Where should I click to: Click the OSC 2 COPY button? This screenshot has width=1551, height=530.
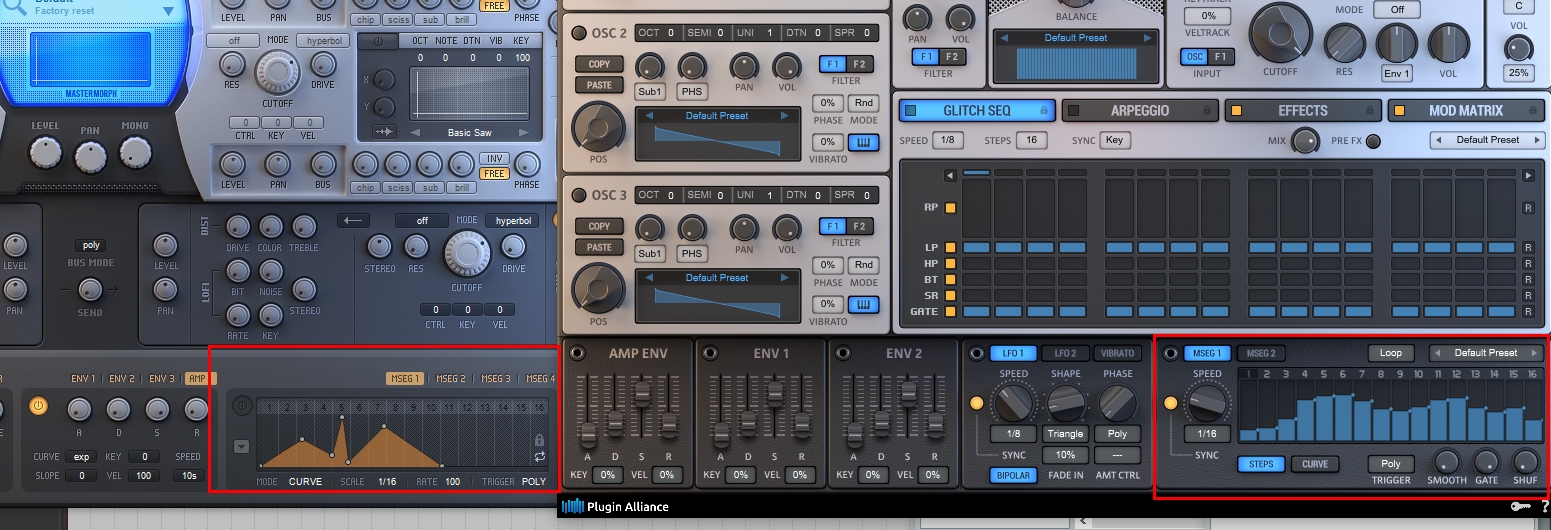pos(599,65)
